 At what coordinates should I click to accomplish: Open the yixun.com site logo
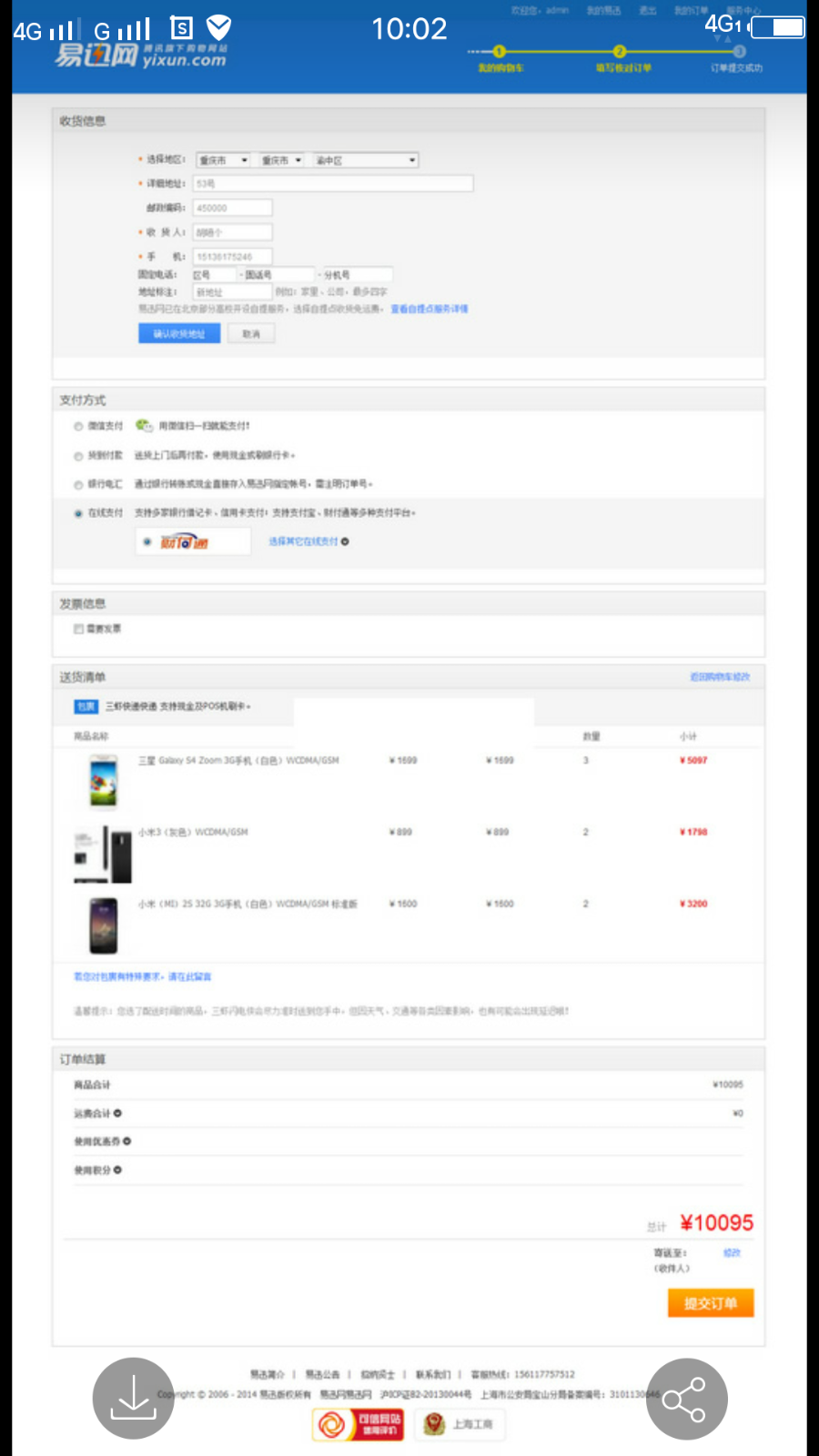point(140,56)
